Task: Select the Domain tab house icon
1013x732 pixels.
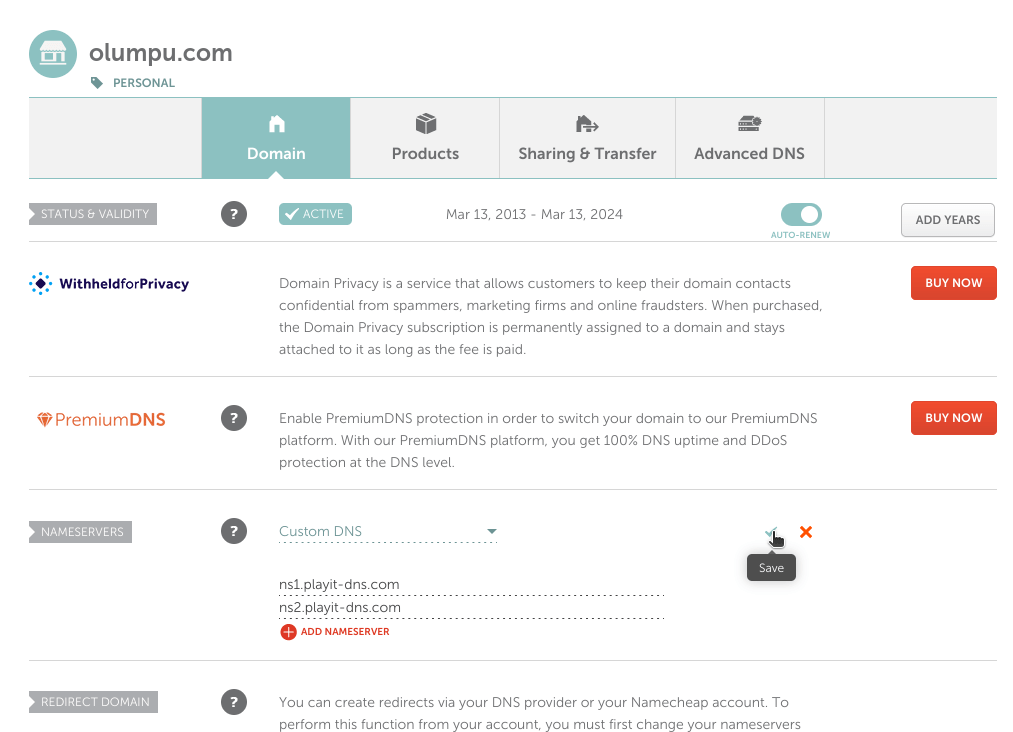Action: 276,123
